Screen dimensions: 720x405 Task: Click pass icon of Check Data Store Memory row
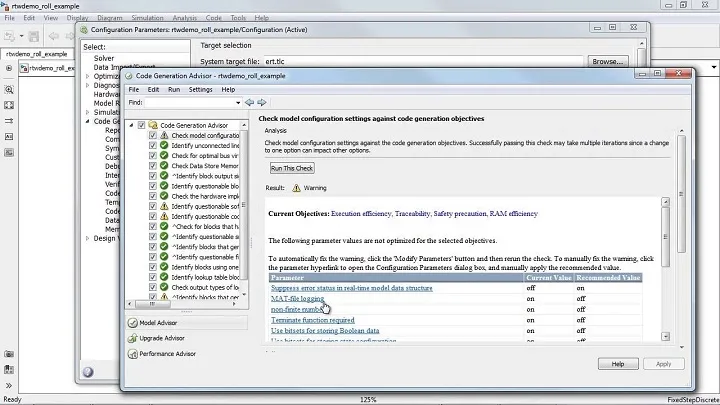[x=164, y=165]
